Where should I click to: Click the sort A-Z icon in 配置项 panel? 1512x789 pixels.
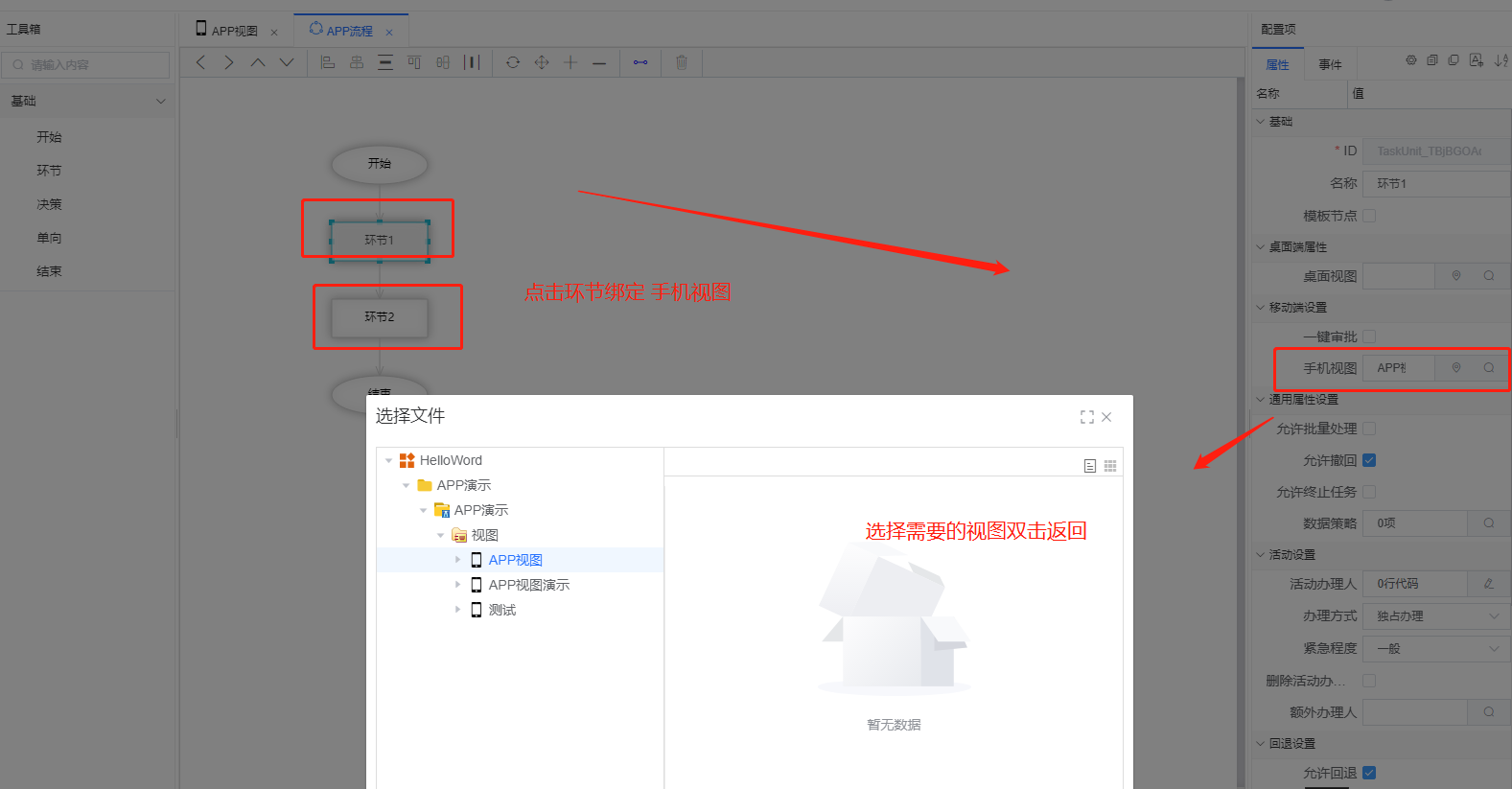point(1500,60)
